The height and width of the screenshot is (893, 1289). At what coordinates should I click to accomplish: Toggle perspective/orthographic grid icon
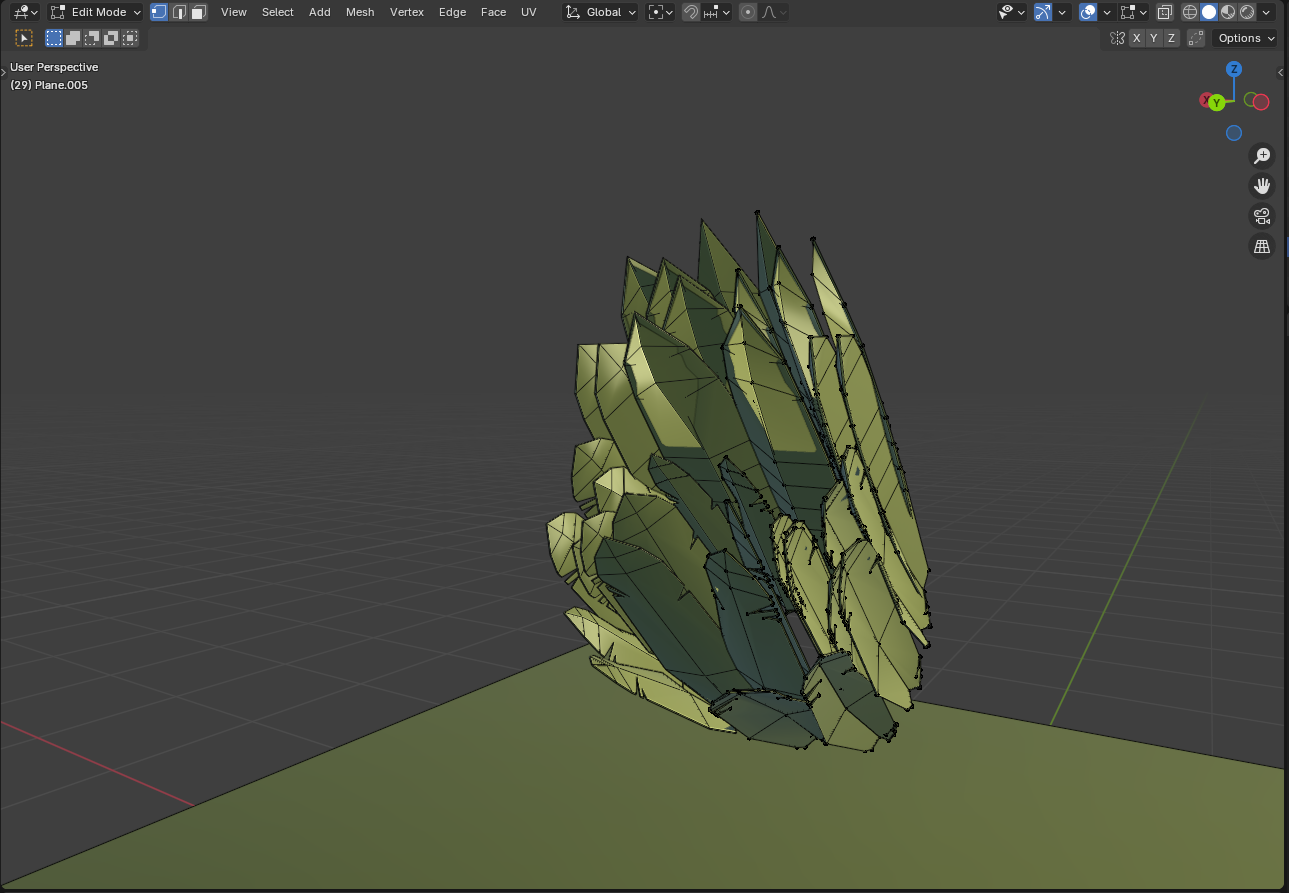(1262, 246)
